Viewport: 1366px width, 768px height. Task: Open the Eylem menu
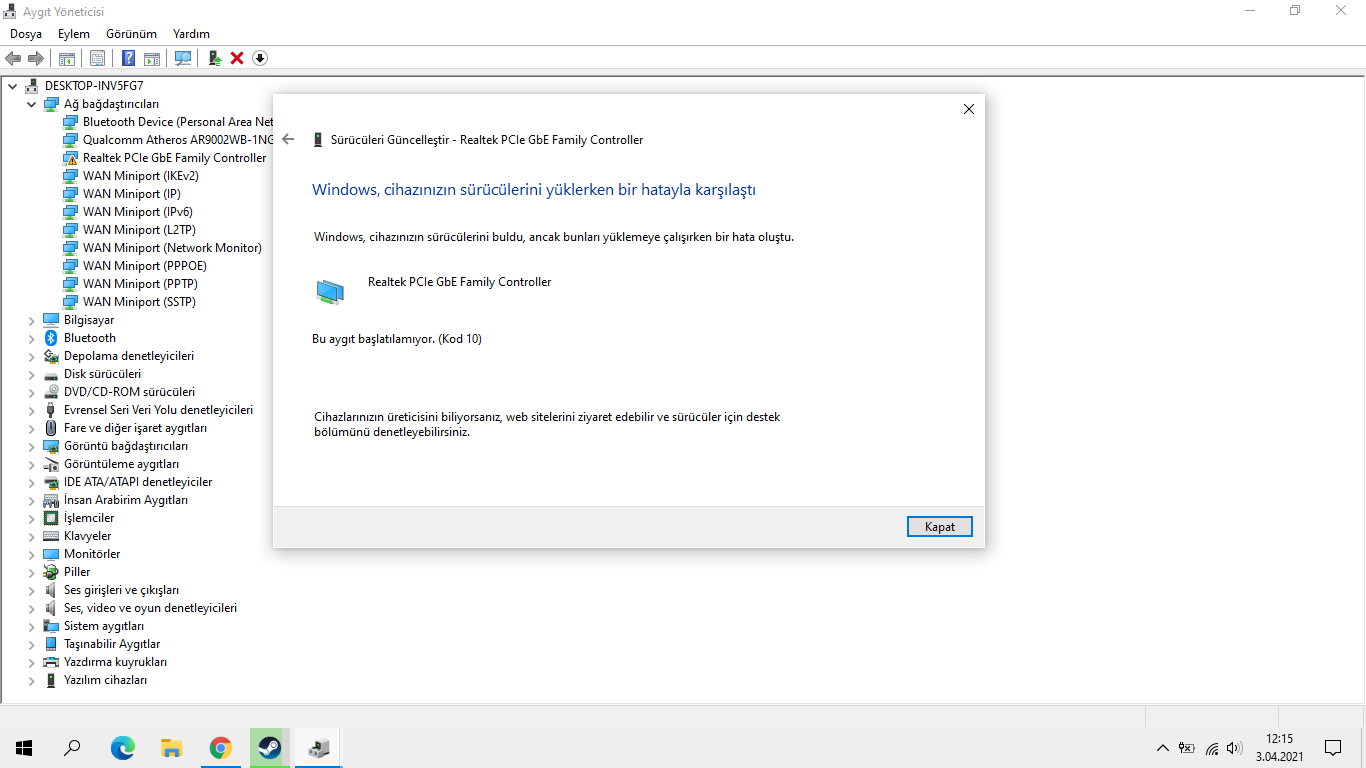click(74, 34)
